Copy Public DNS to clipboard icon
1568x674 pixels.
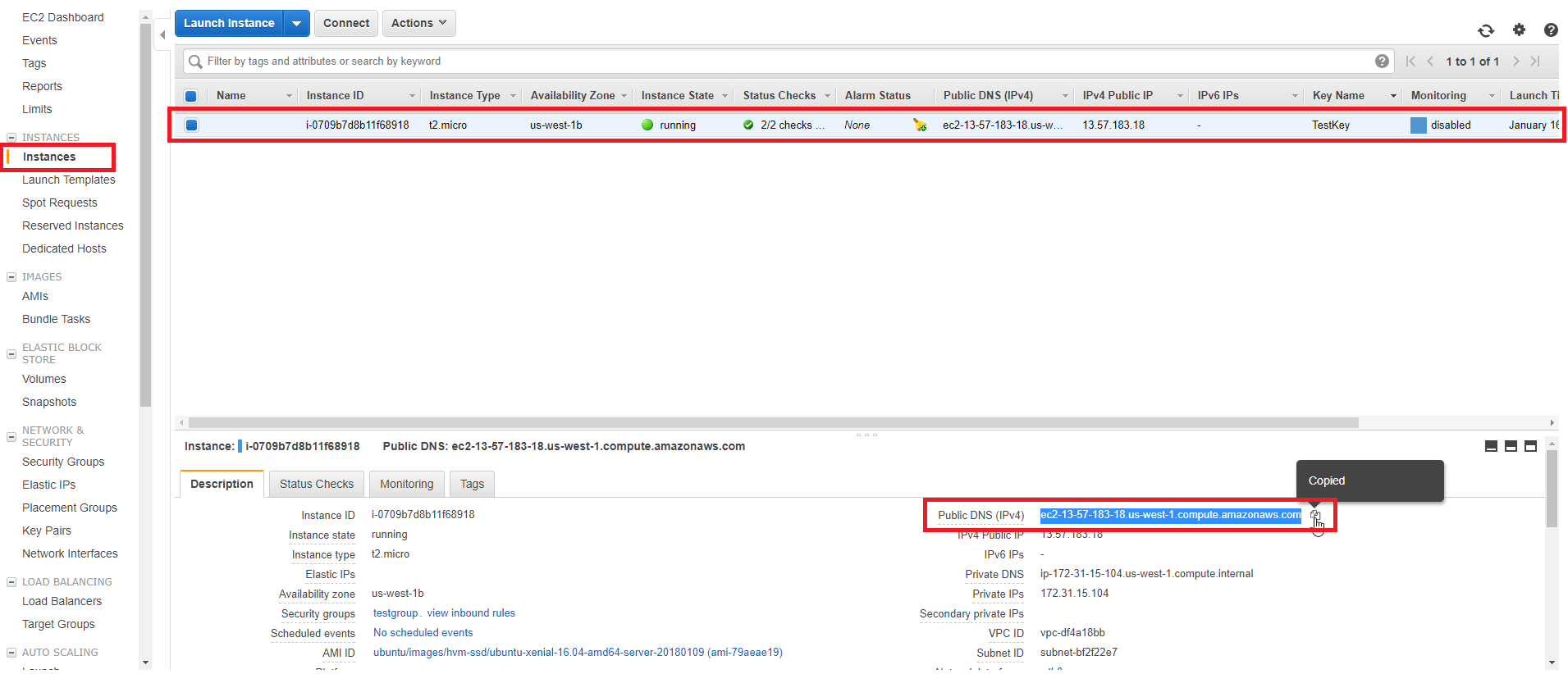pyautogui.click(x=1315, y=516)
